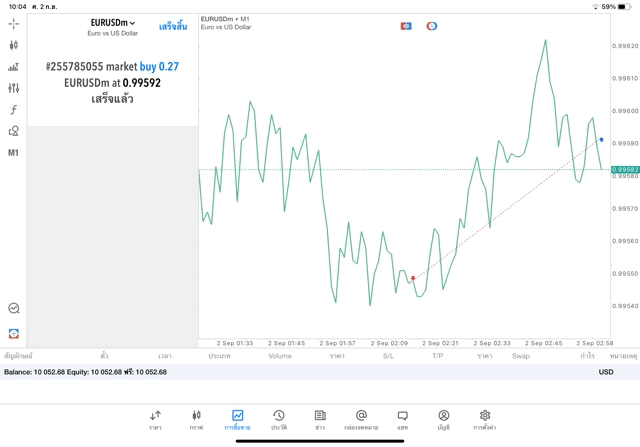This screenshot has width=640, height=447.
Task: Sort by the ประเภท type column
Action: point(219,356)
